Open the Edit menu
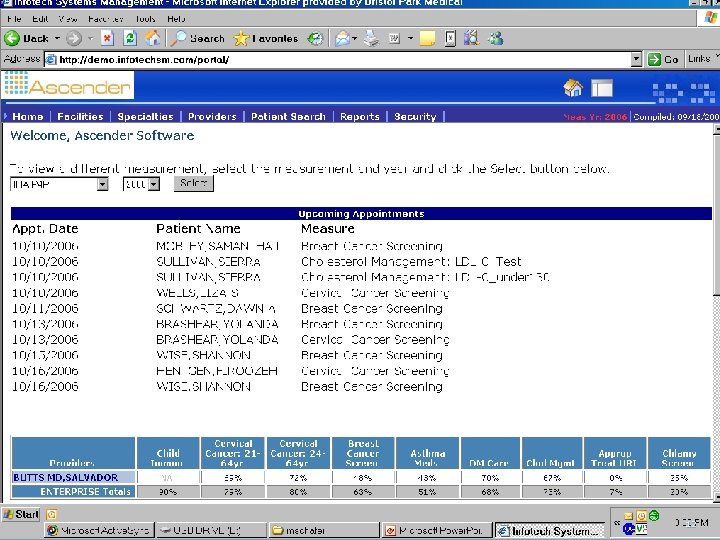Screen dimensions: 720x540 pos(40,19)
